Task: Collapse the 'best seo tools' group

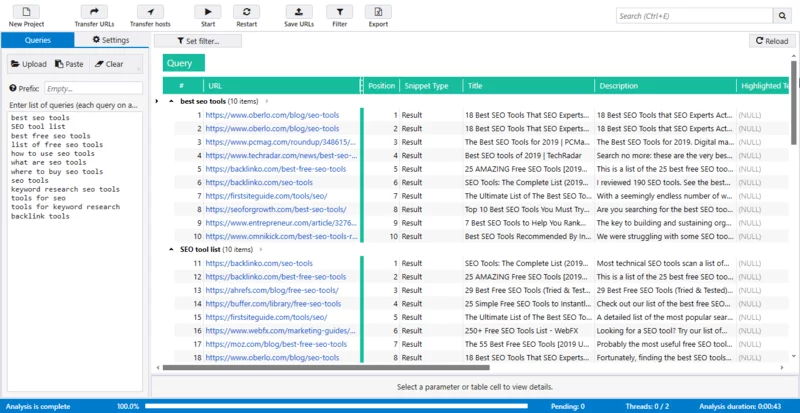Action: (171, 102)
